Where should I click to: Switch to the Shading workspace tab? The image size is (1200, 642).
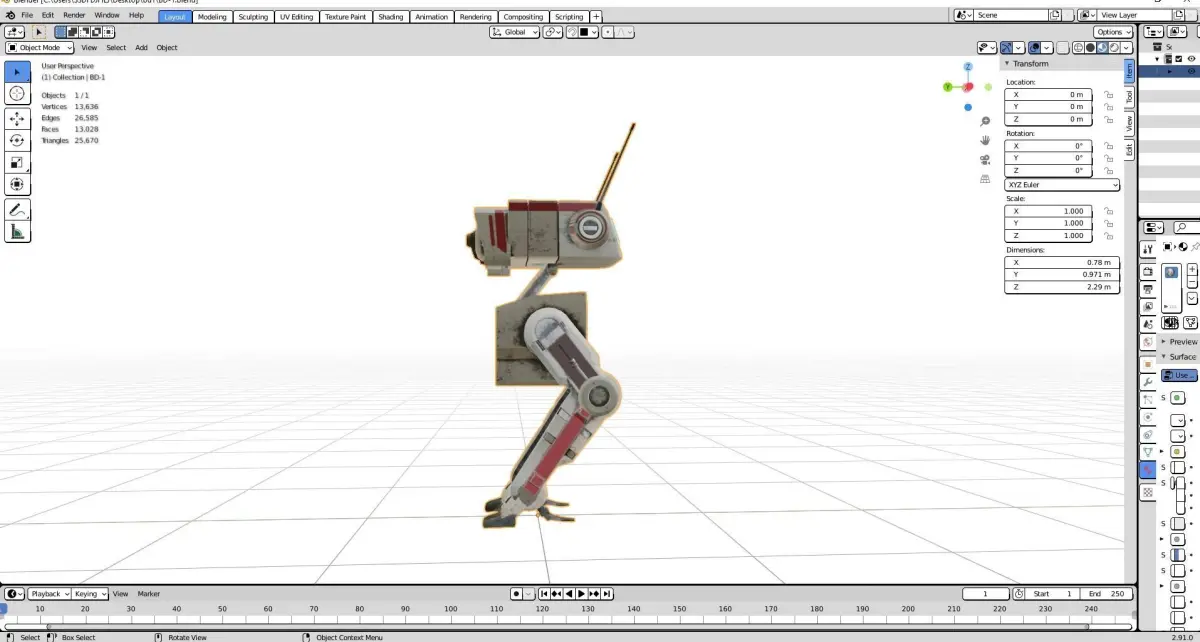coord(391,17)
